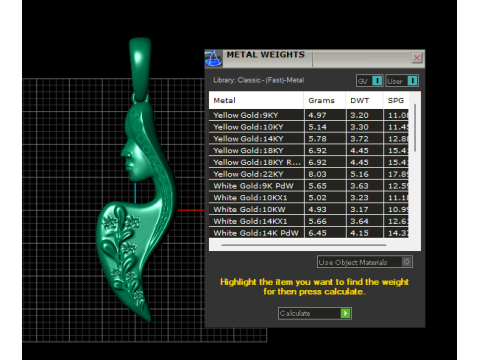Click the Calculate button
The height and width of the screenshot is (360, 480).
[315, 313]
